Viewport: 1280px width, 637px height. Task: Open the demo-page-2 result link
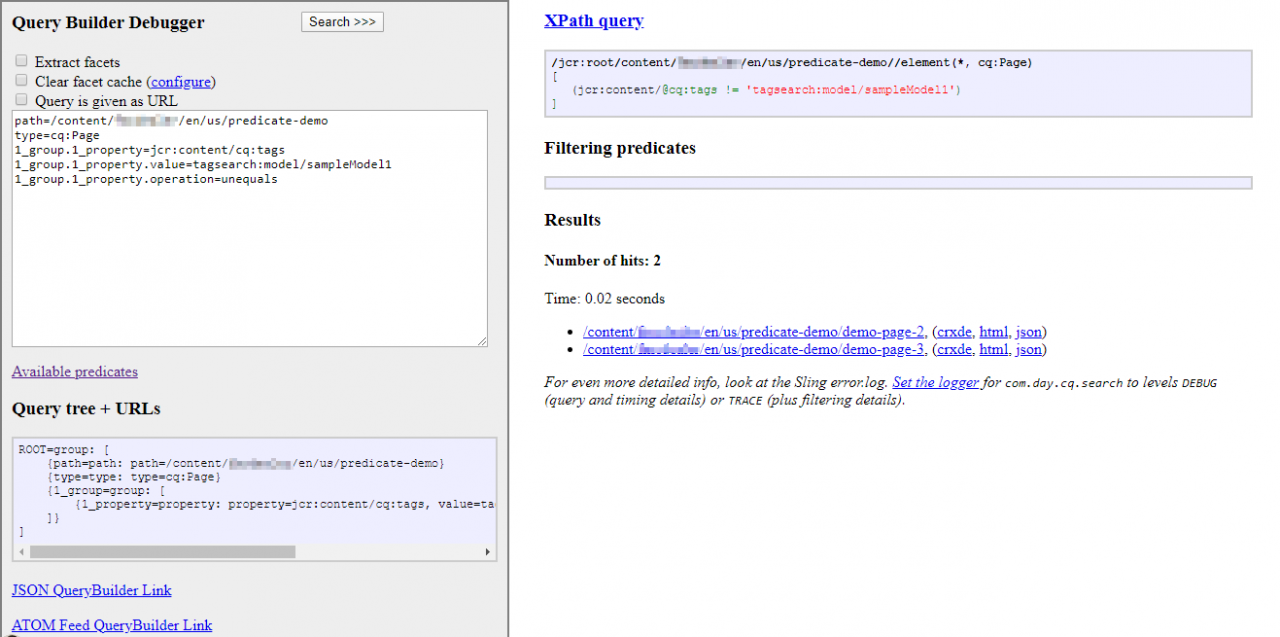pos(752,331)
